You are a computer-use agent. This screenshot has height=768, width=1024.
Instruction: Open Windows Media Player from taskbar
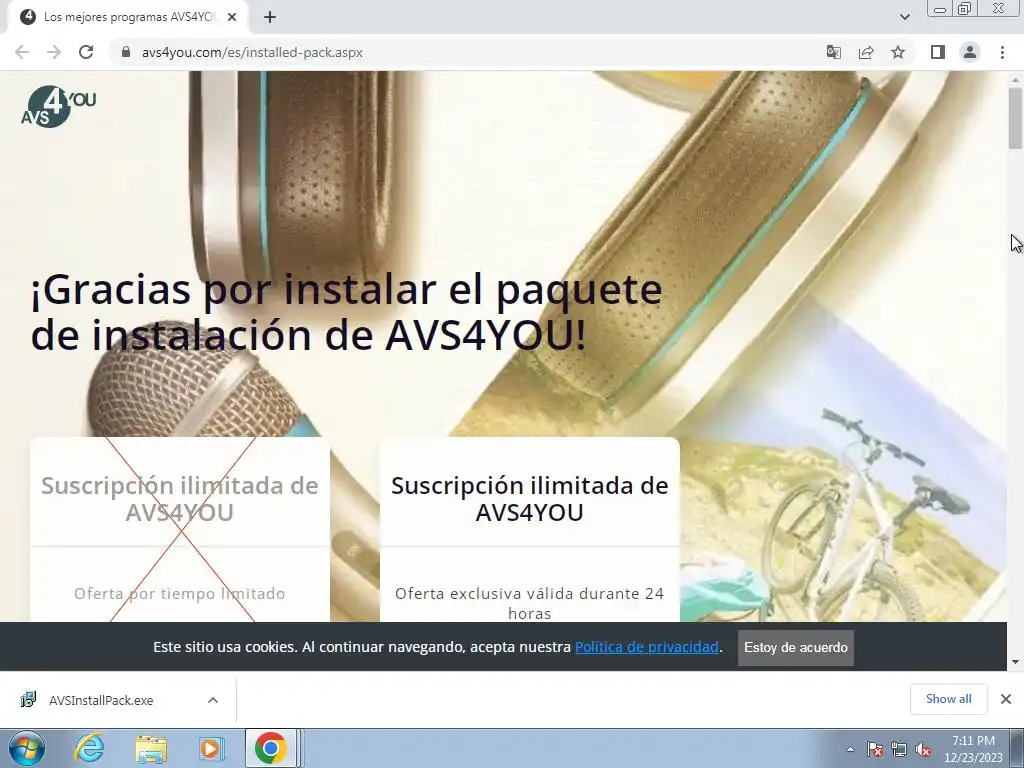(x=211, y=748)
